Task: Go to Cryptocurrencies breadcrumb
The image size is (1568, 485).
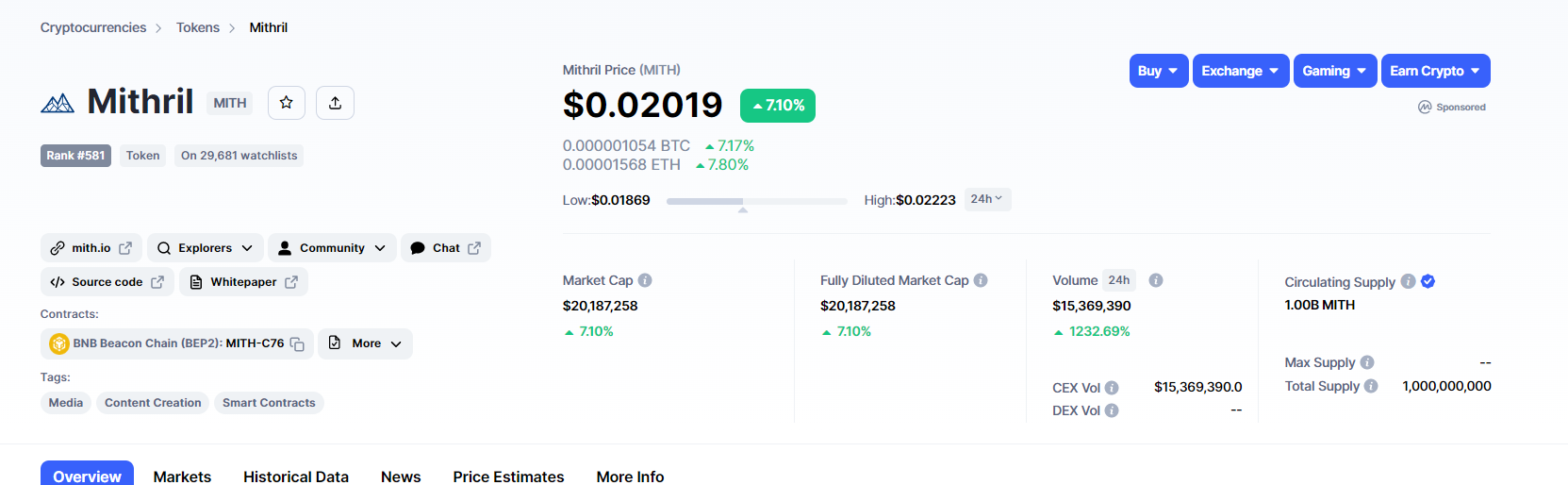Action: pyautogui.click(x=93, y=27)
